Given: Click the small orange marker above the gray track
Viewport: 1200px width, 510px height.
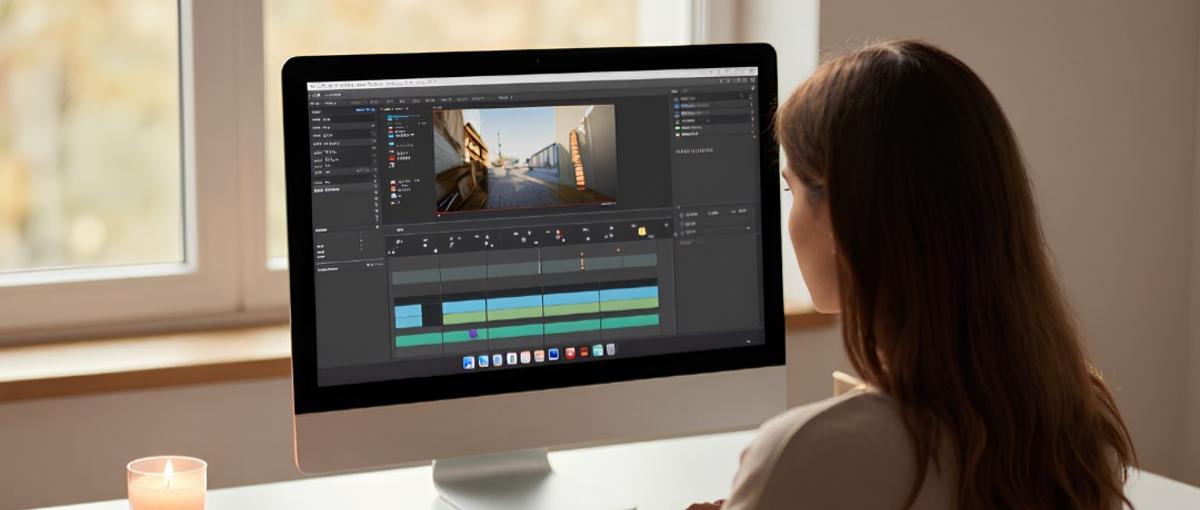Looking at the screenshot, I should [618, 249].
